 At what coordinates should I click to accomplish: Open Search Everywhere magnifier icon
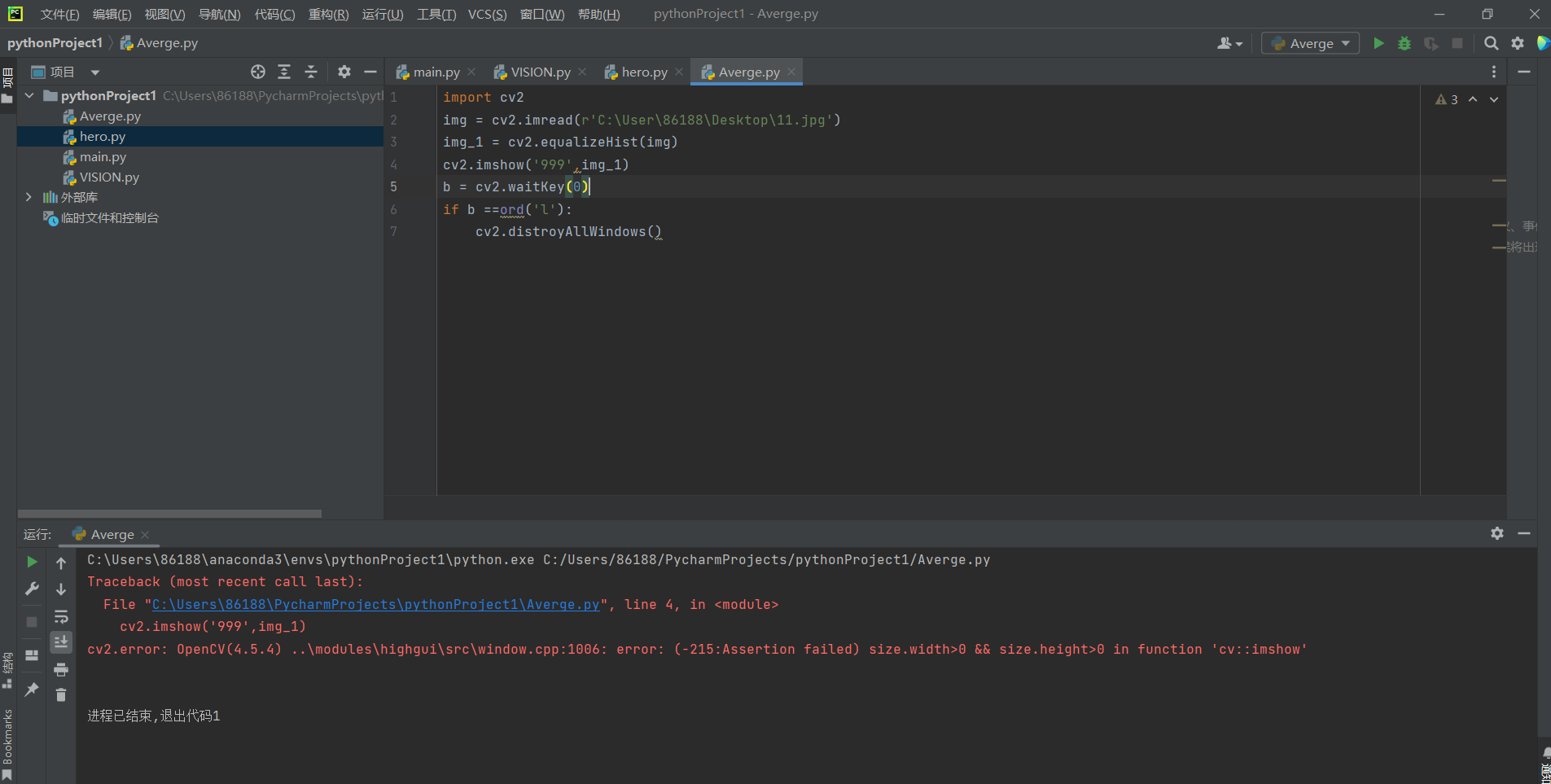click(1491, 43)
